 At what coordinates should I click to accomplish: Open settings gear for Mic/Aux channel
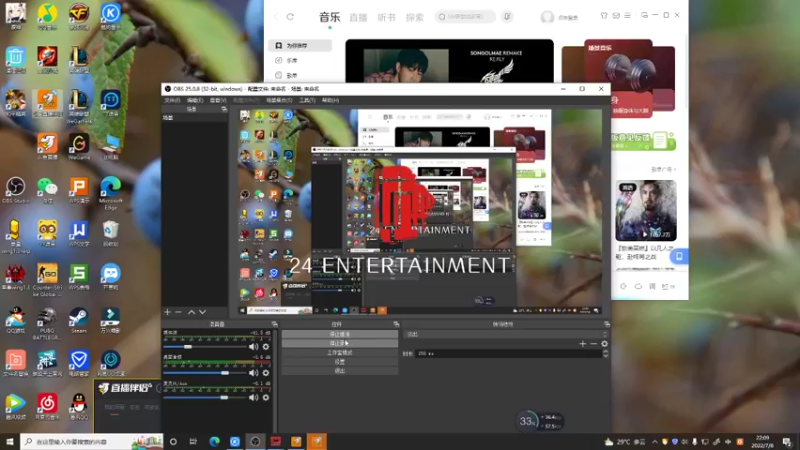(x=266, y=397)
